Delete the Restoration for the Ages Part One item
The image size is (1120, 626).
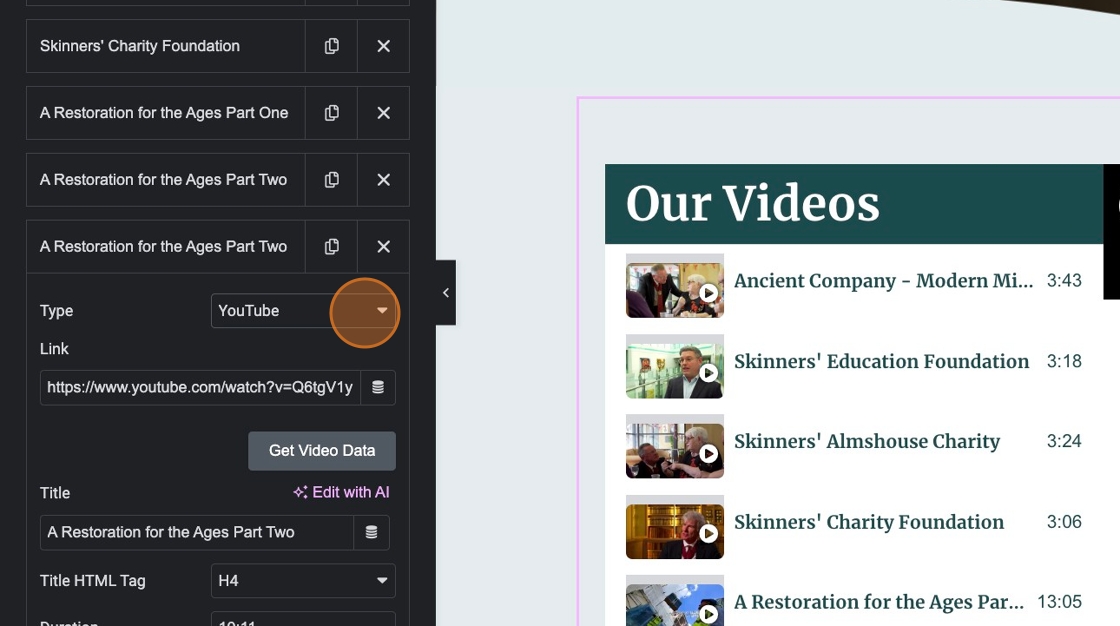[384, 113]
